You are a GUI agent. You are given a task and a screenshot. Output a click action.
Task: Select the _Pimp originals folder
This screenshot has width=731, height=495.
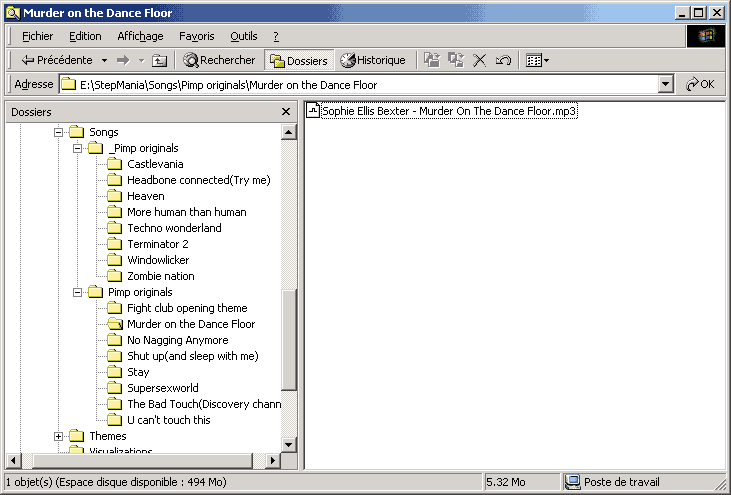tap(143, 148)
